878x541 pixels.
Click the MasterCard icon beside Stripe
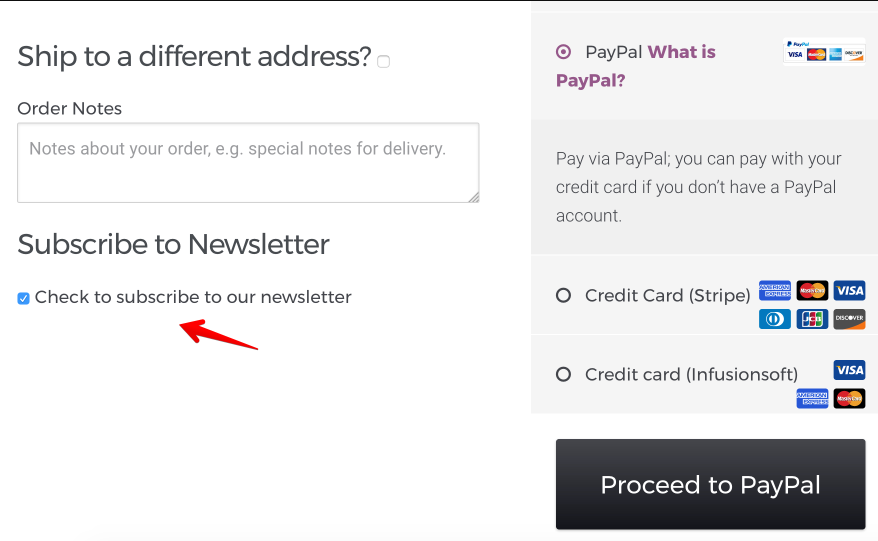click(812, 291)
